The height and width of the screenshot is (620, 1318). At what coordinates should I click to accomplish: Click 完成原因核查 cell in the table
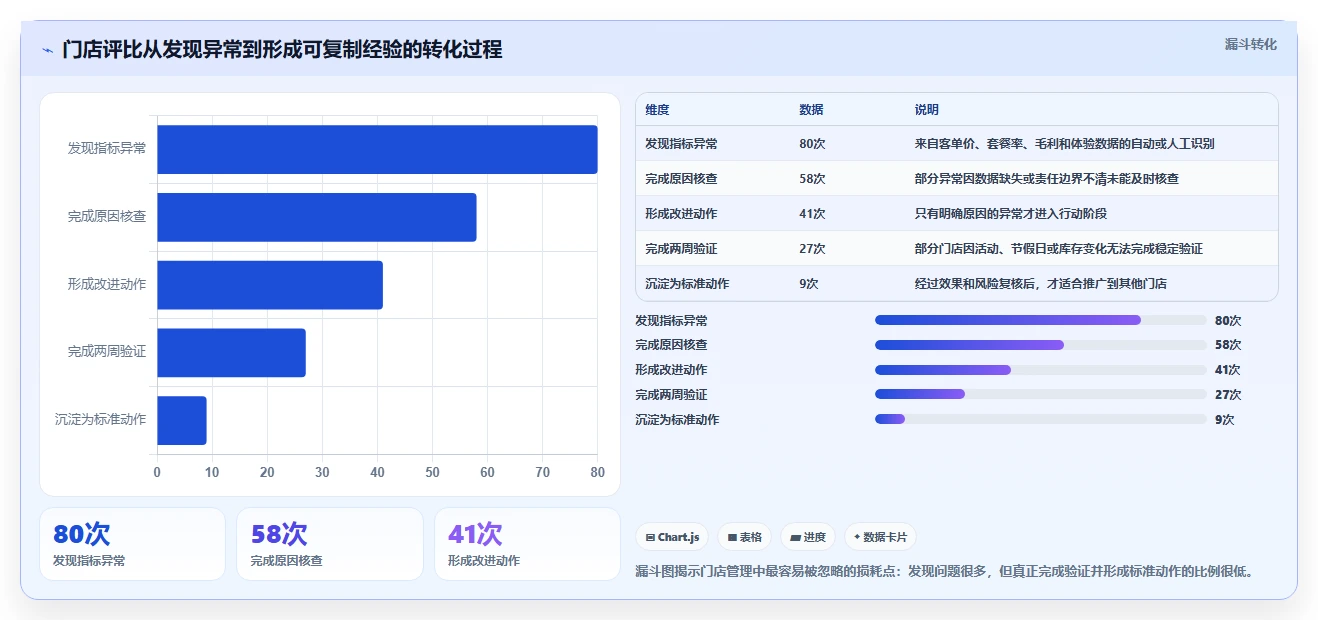(681, 179)
